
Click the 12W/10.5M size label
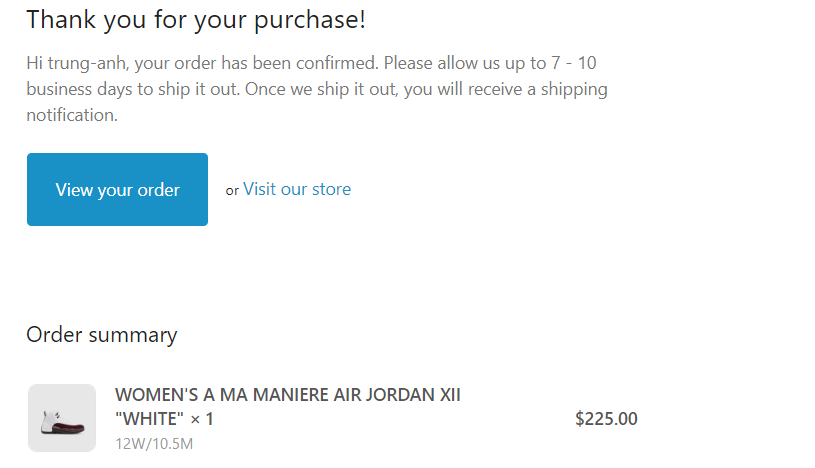154,444
